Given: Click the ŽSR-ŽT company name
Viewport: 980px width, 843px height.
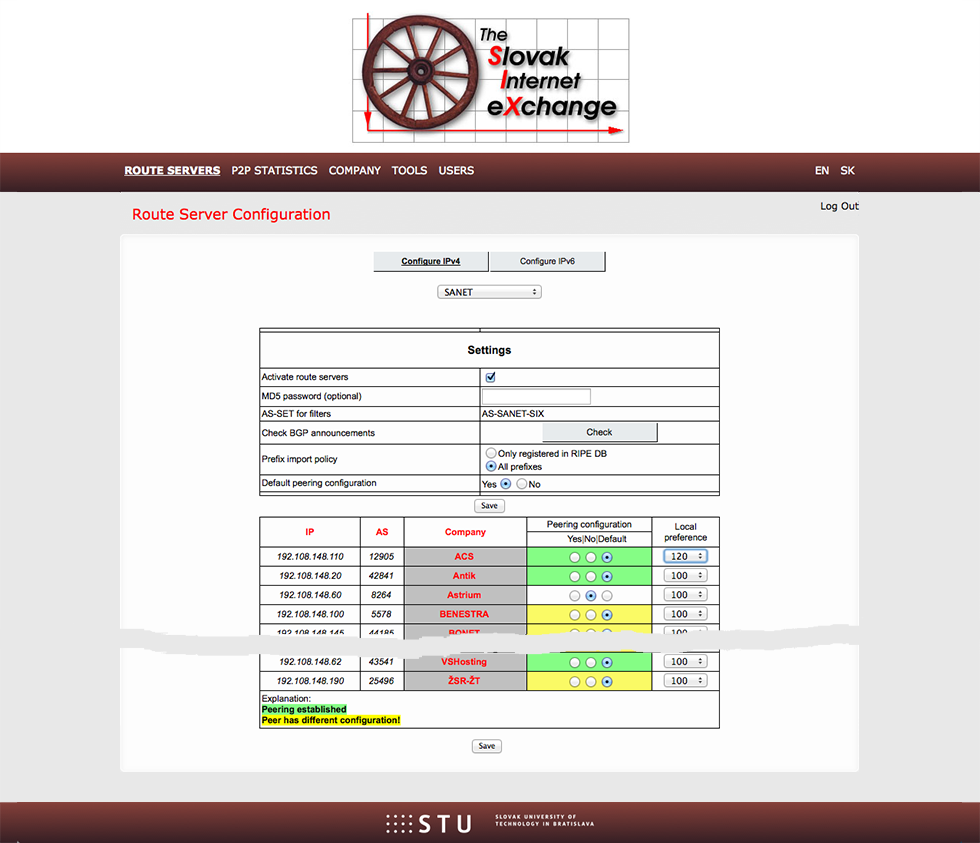Looking at the screenshot, I should pos(464,681).
